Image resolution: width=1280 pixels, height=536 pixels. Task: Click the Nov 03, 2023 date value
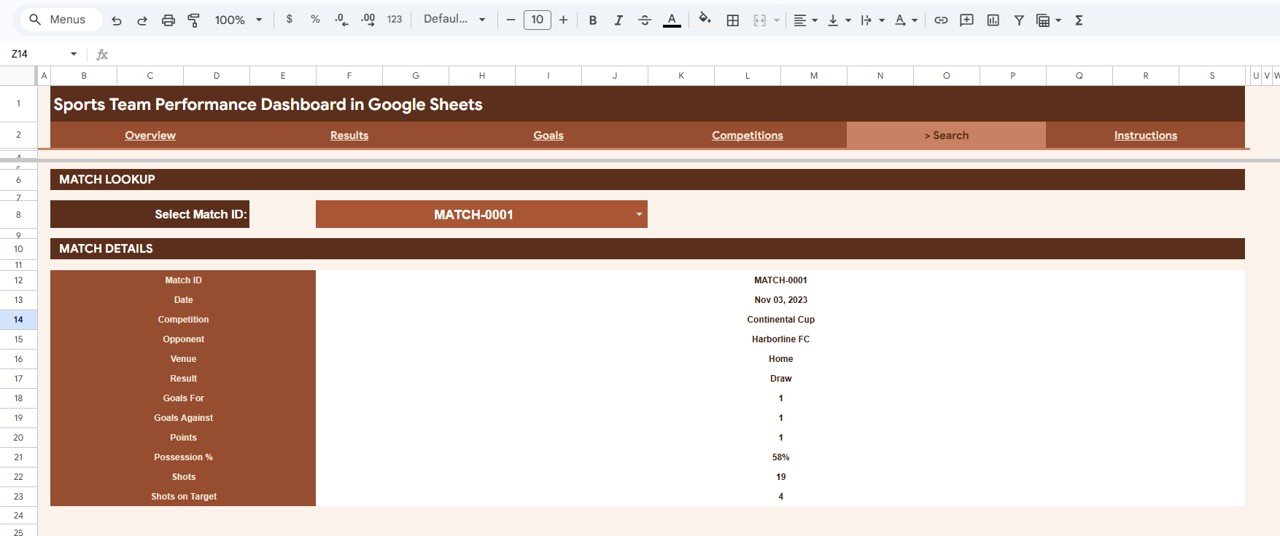[x=781, y=300]
